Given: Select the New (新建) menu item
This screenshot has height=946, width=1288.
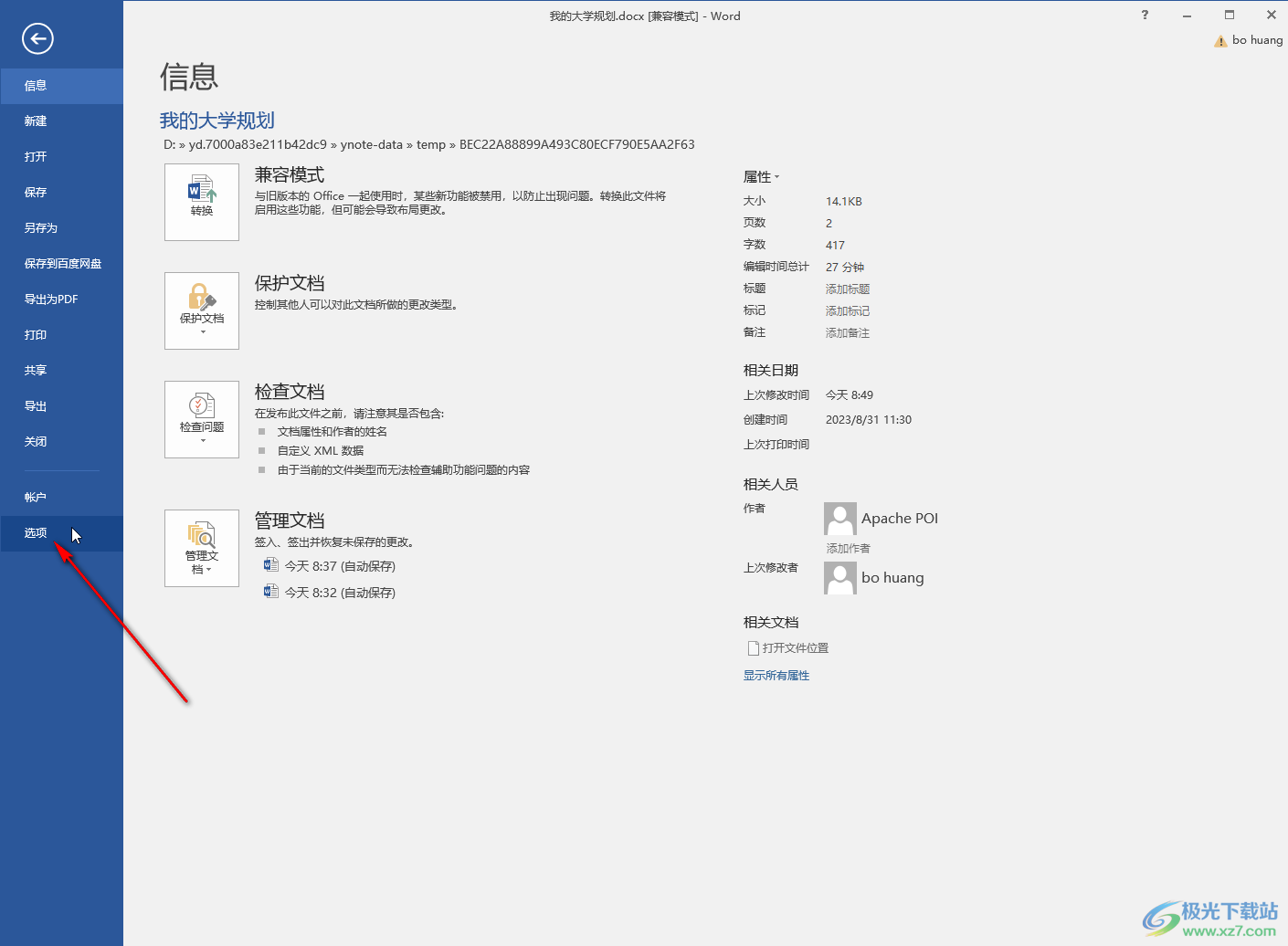Looking at the screenshot, I should click(x=61, y=121).
